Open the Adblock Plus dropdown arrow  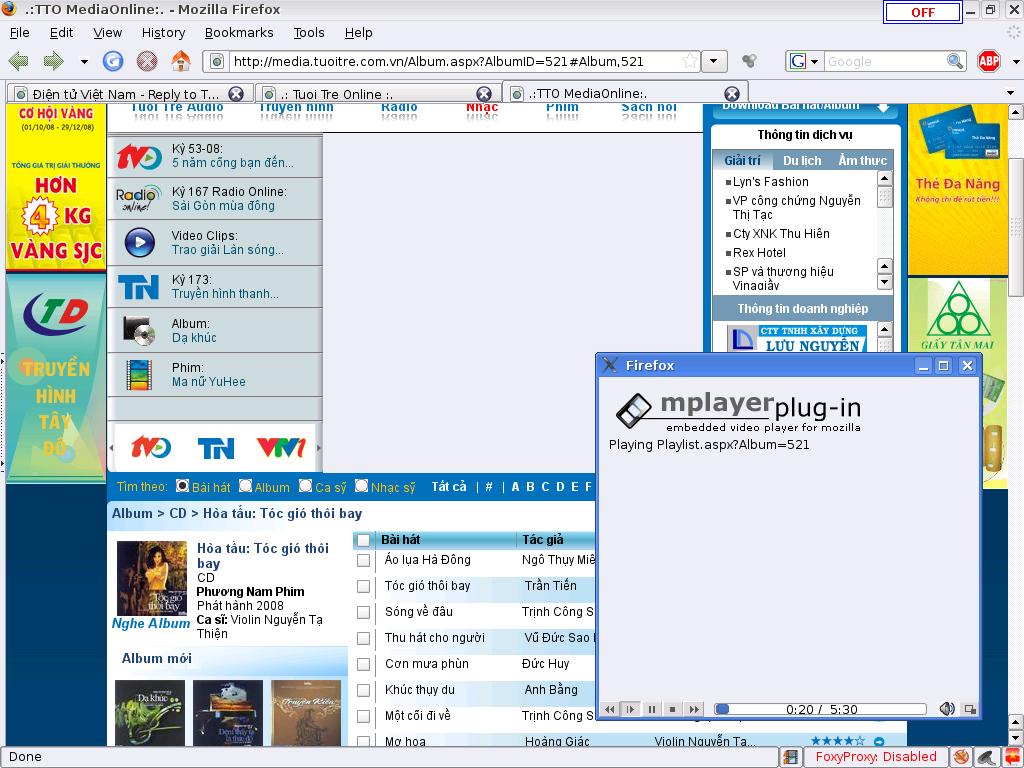(x=1016, y=62)
